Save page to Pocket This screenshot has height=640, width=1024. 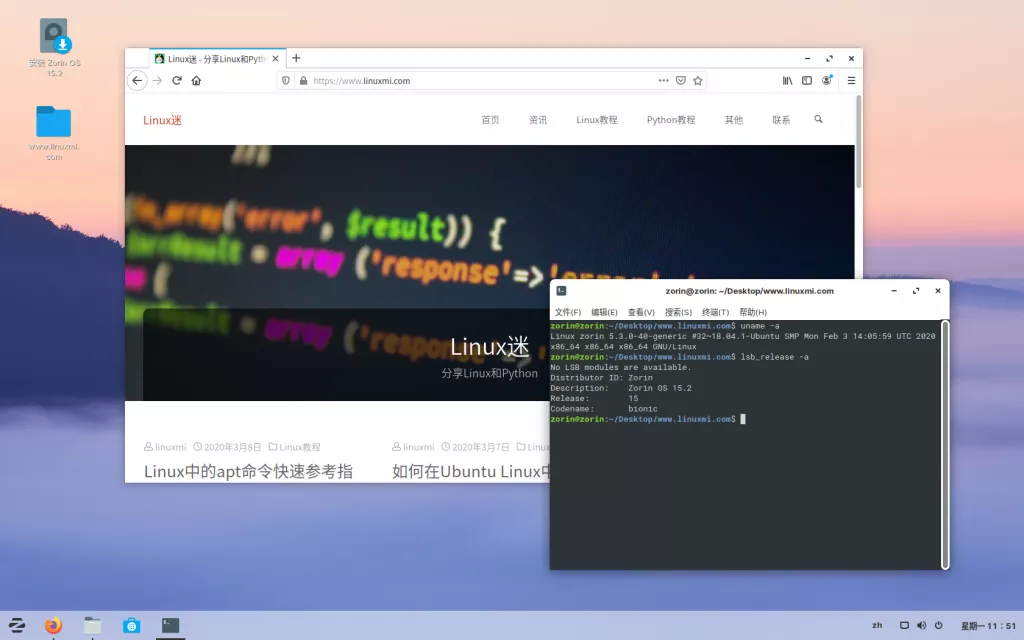pyautogui.click(x=680, y=80)
